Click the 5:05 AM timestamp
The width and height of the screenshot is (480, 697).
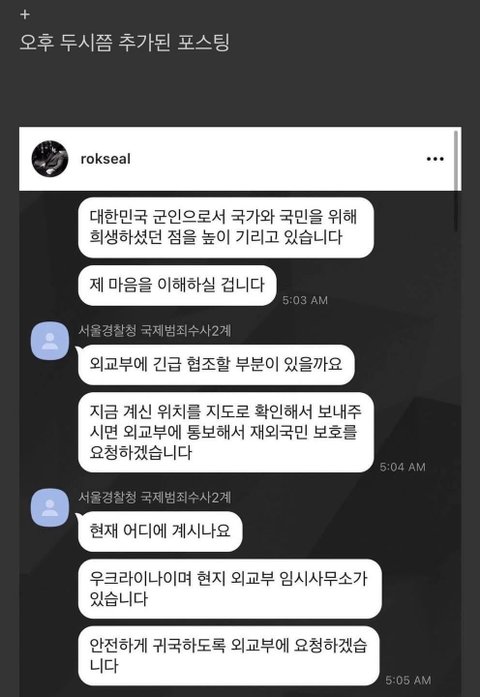pos(408,681)
